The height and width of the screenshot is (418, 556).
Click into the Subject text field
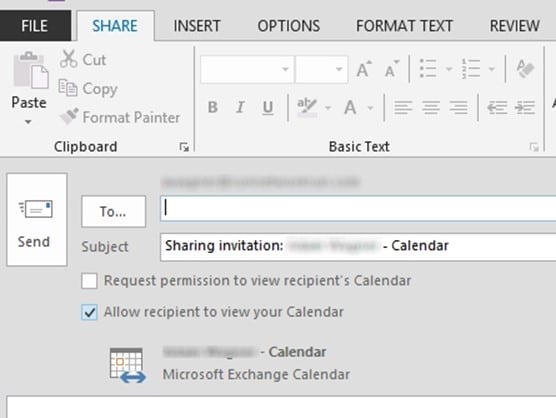click(358, 247)
